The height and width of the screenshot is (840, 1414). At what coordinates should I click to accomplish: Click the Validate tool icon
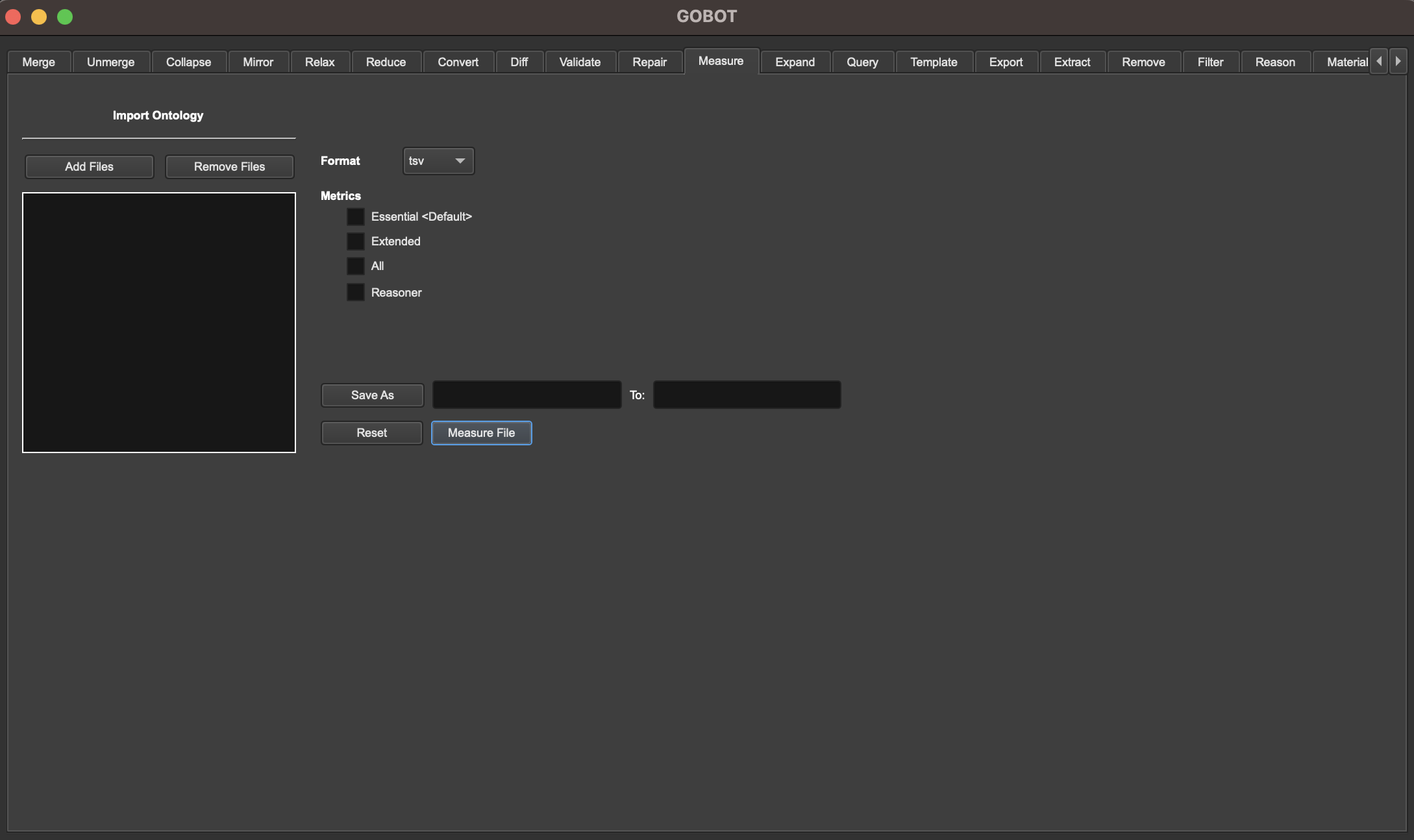[x=580, y=62]
